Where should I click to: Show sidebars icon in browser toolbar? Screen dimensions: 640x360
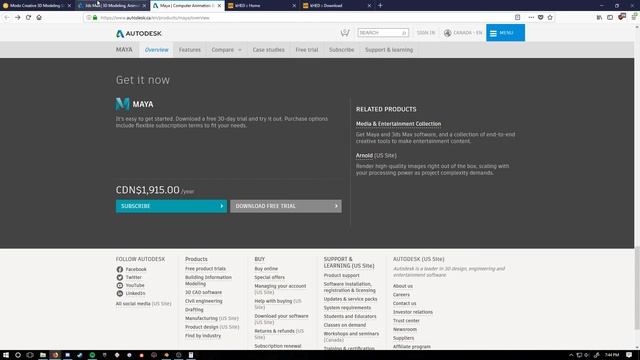tap(610, 18)
